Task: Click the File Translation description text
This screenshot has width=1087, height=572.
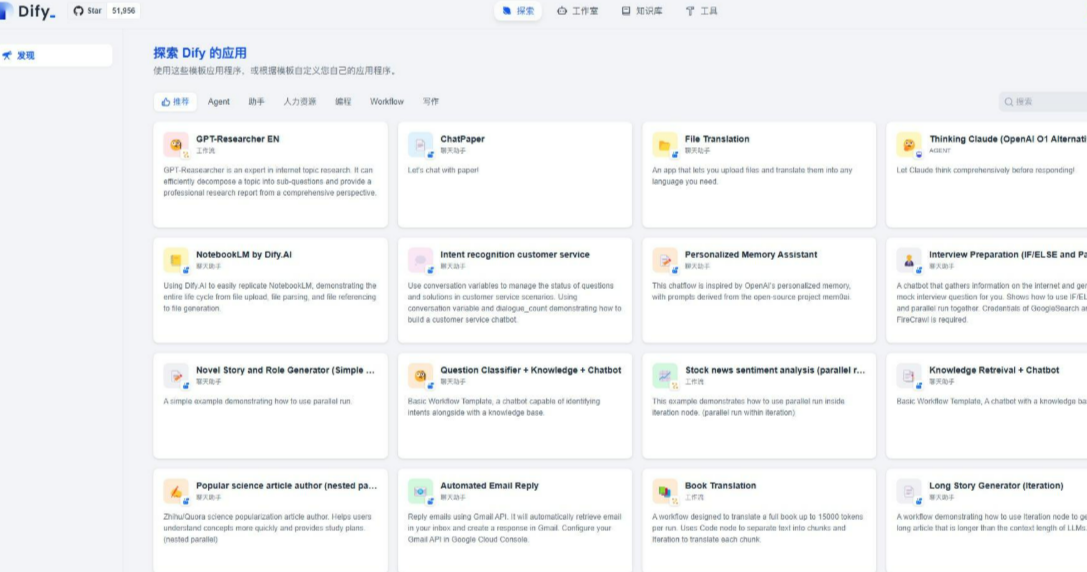Action: 752,175
